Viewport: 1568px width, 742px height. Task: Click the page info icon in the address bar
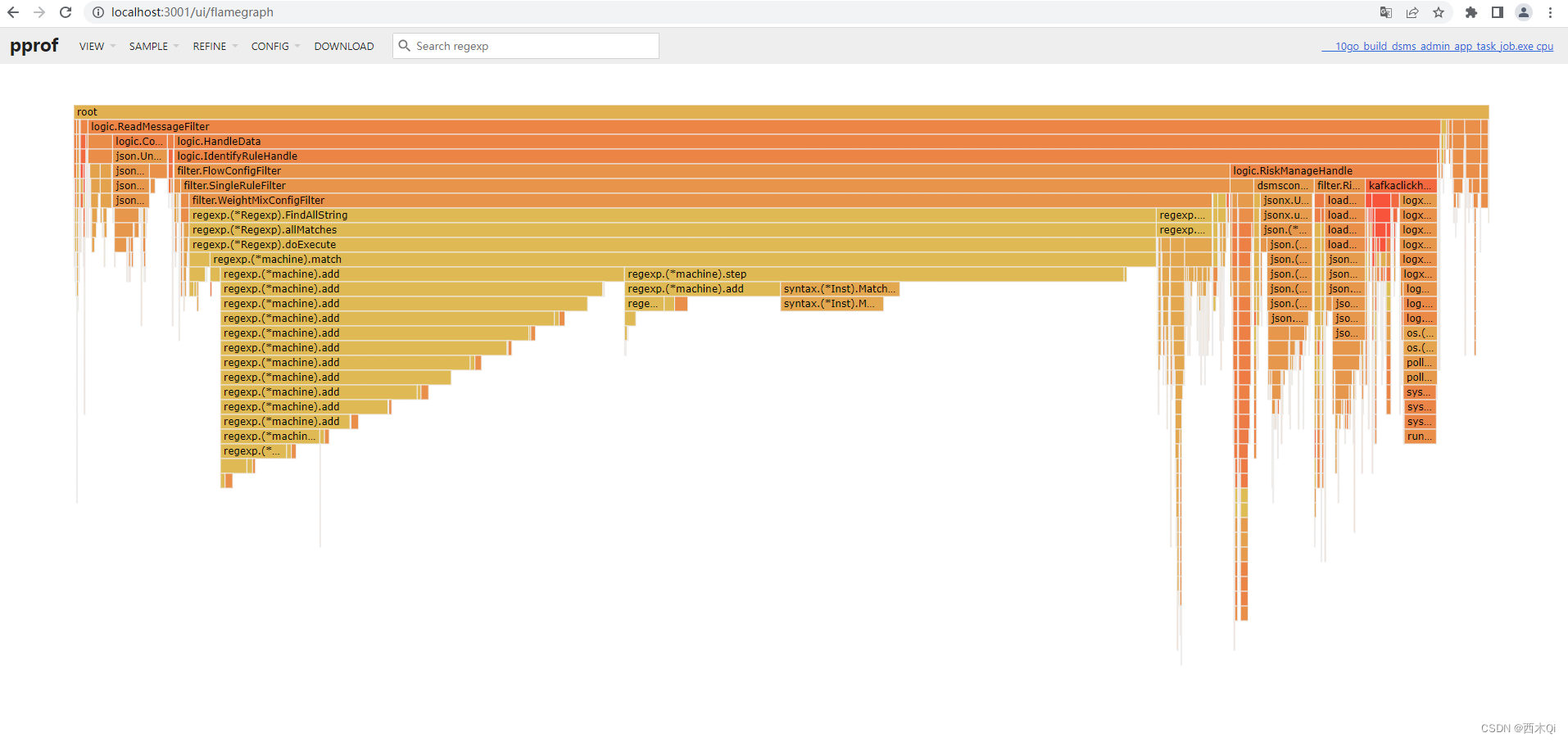[98, 12]
